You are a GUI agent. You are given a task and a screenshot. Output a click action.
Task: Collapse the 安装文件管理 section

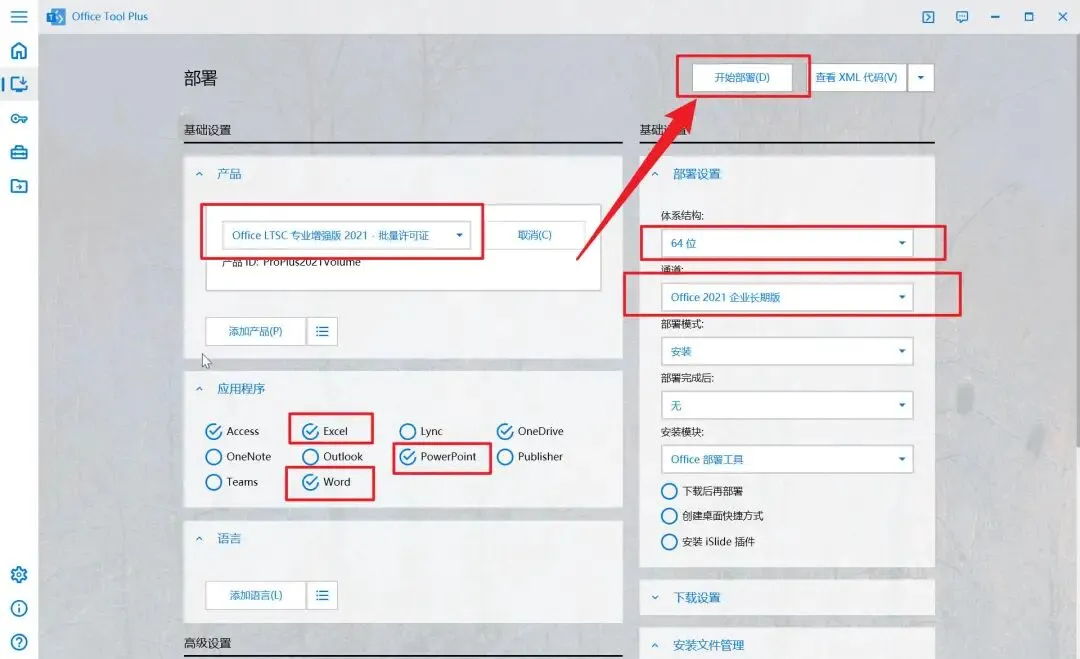click(655, 645)
